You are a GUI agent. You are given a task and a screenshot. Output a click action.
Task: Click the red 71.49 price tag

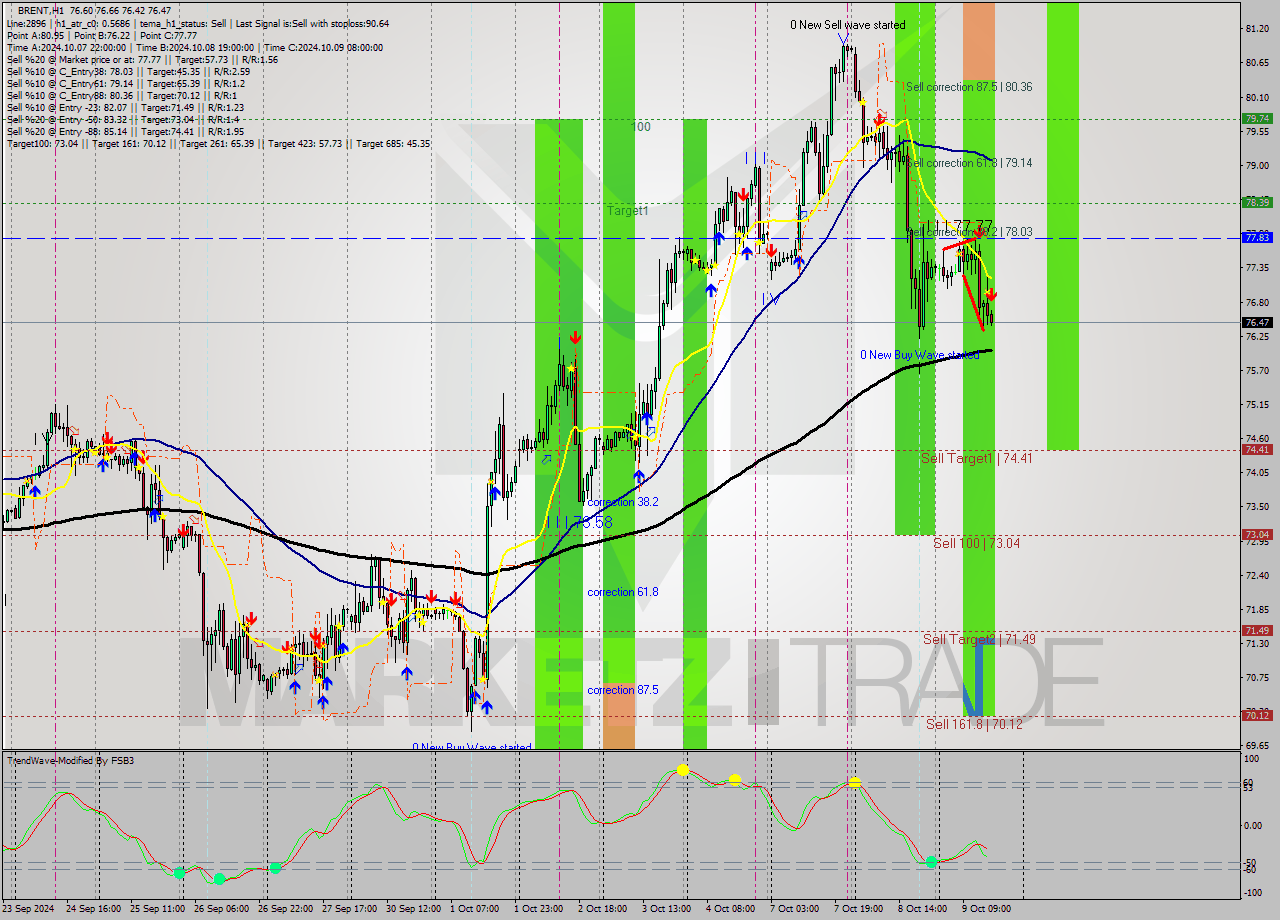(1257, 630)
